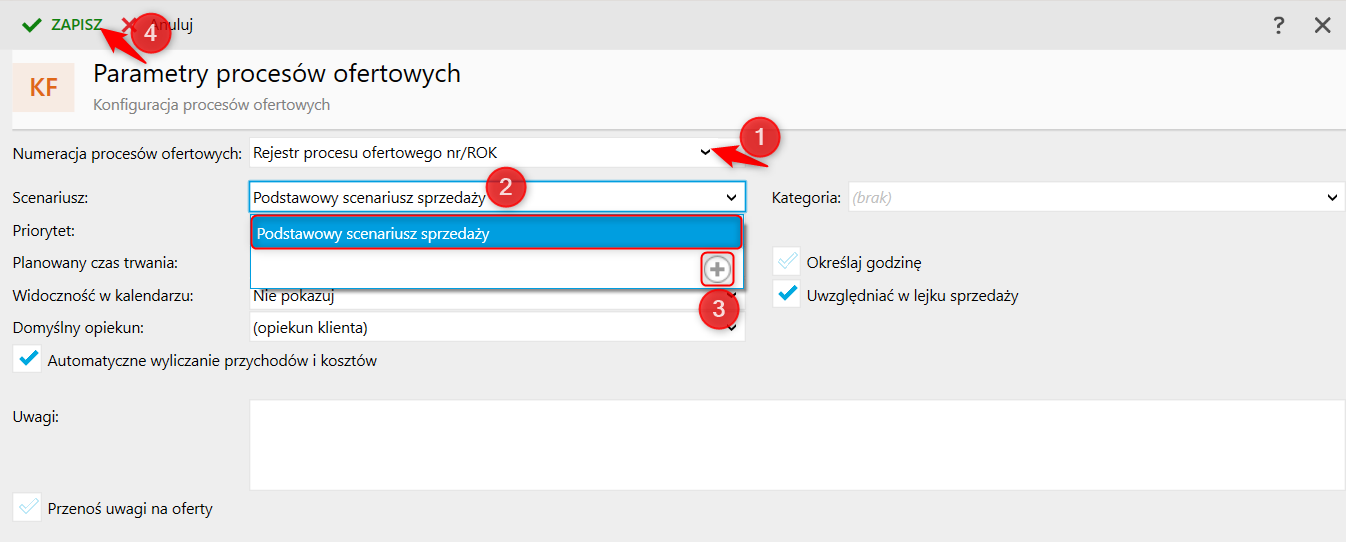This screenshot has width=1346, height=542.
Task: Open the Kategoria dropdown
Action: point(1332,198)
